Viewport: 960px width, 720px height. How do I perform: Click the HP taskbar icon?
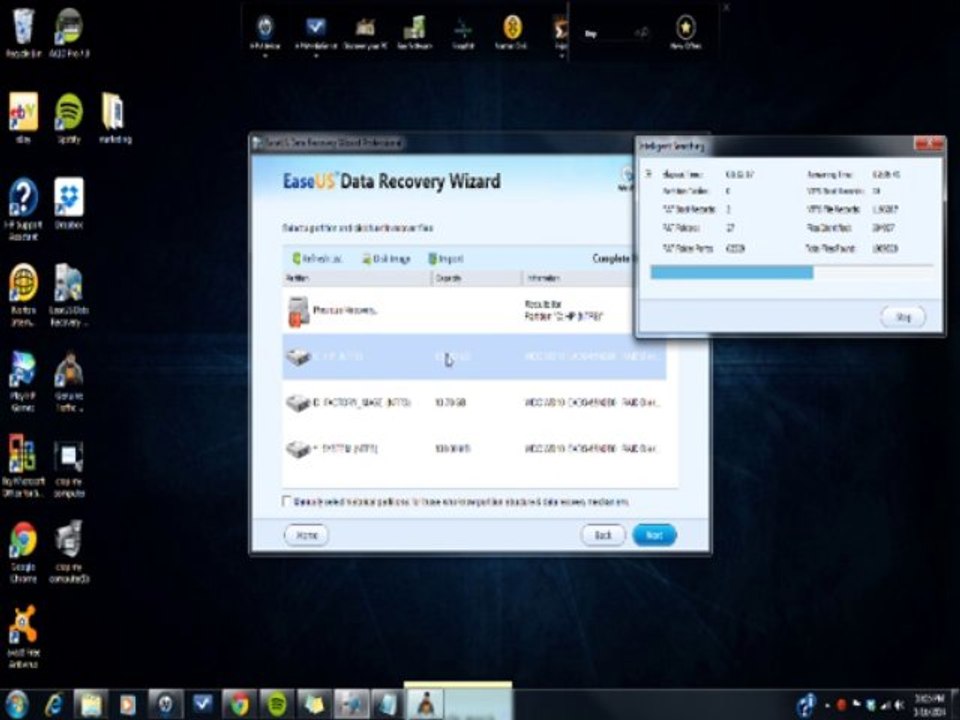point(165,704)
